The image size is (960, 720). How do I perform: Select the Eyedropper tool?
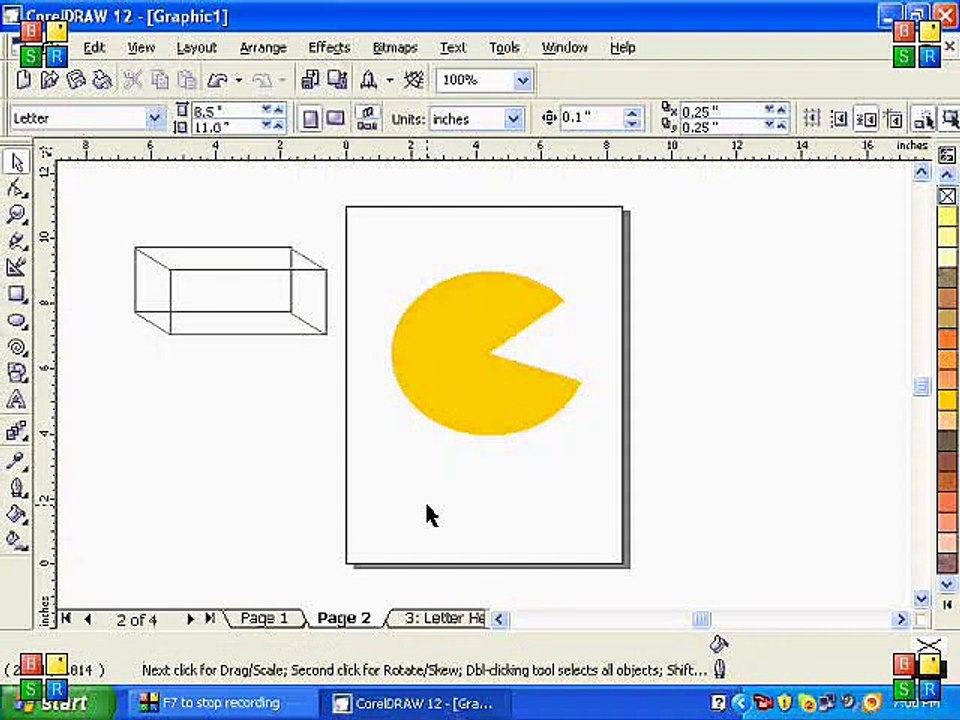17,460
